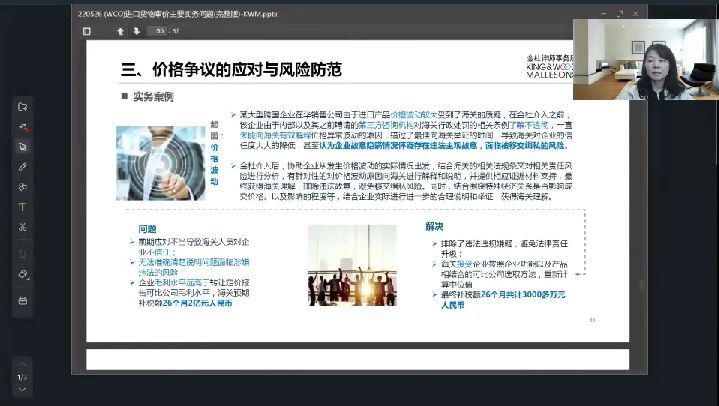Go to next page with down arrow
Screen dimensions: 719x406
[134, 31]
